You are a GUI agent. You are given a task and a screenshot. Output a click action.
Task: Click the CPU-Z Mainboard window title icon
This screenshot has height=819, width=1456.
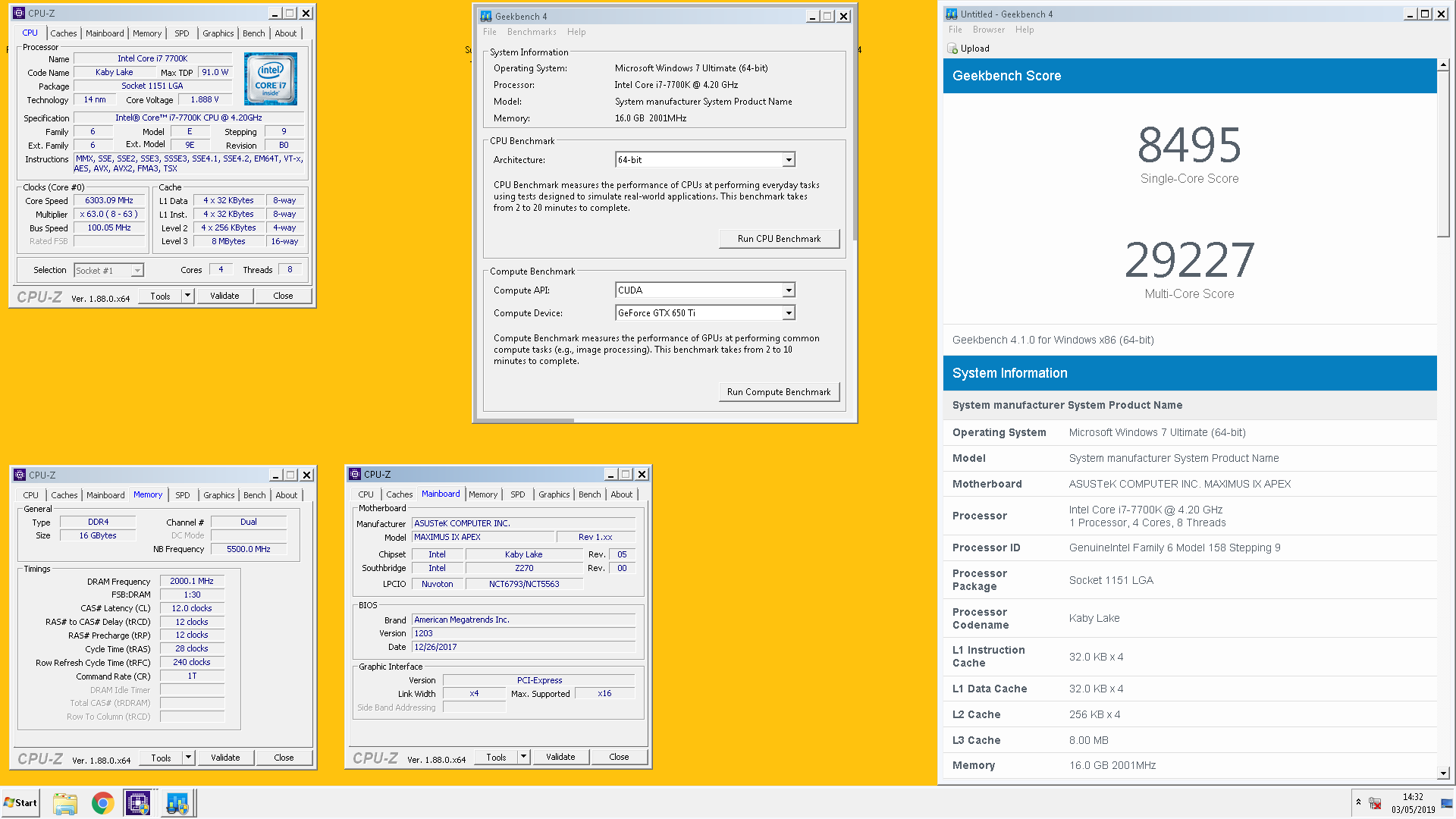click(x=355, y=474)
